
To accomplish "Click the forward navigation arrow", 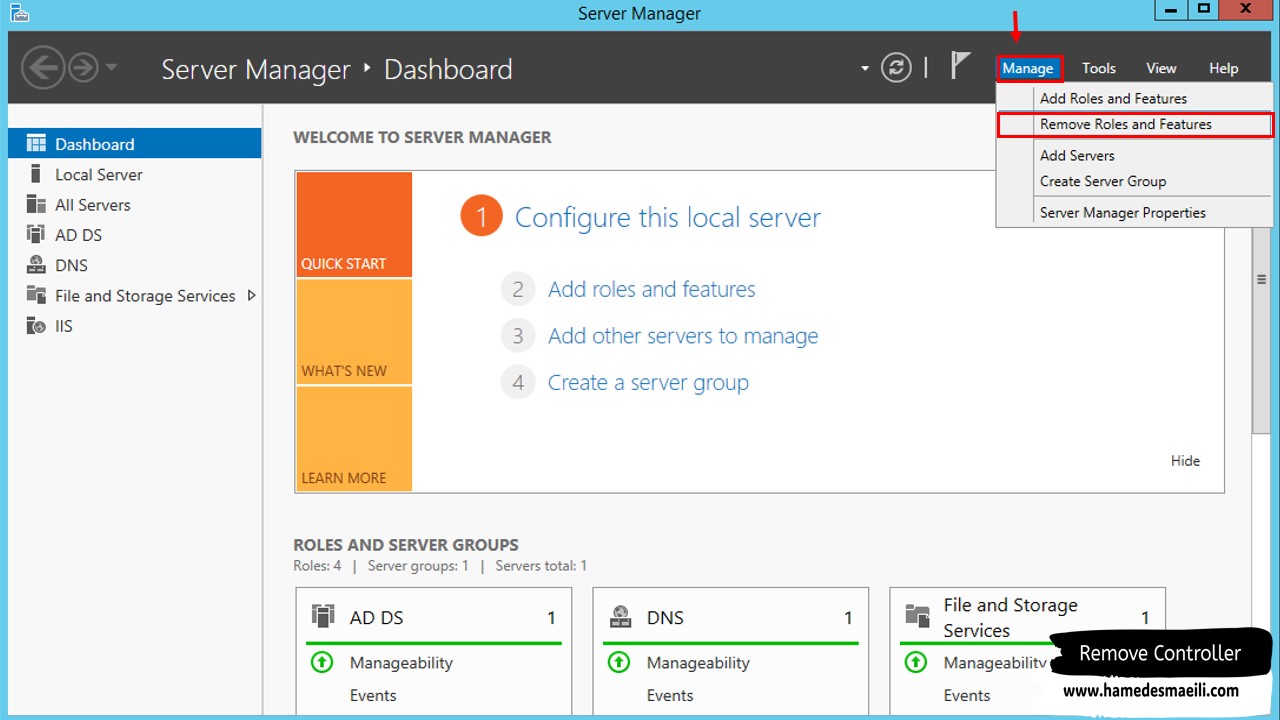I will [x=83, y=68].
